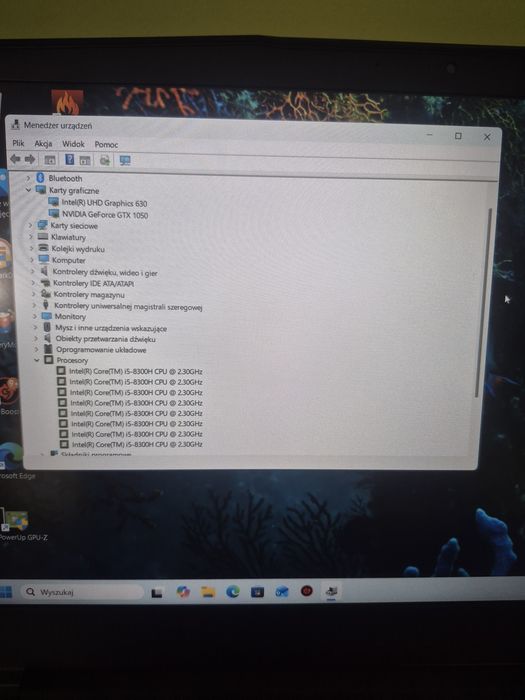Click the Wyszukaj taskbar search box

click(82, 592)
